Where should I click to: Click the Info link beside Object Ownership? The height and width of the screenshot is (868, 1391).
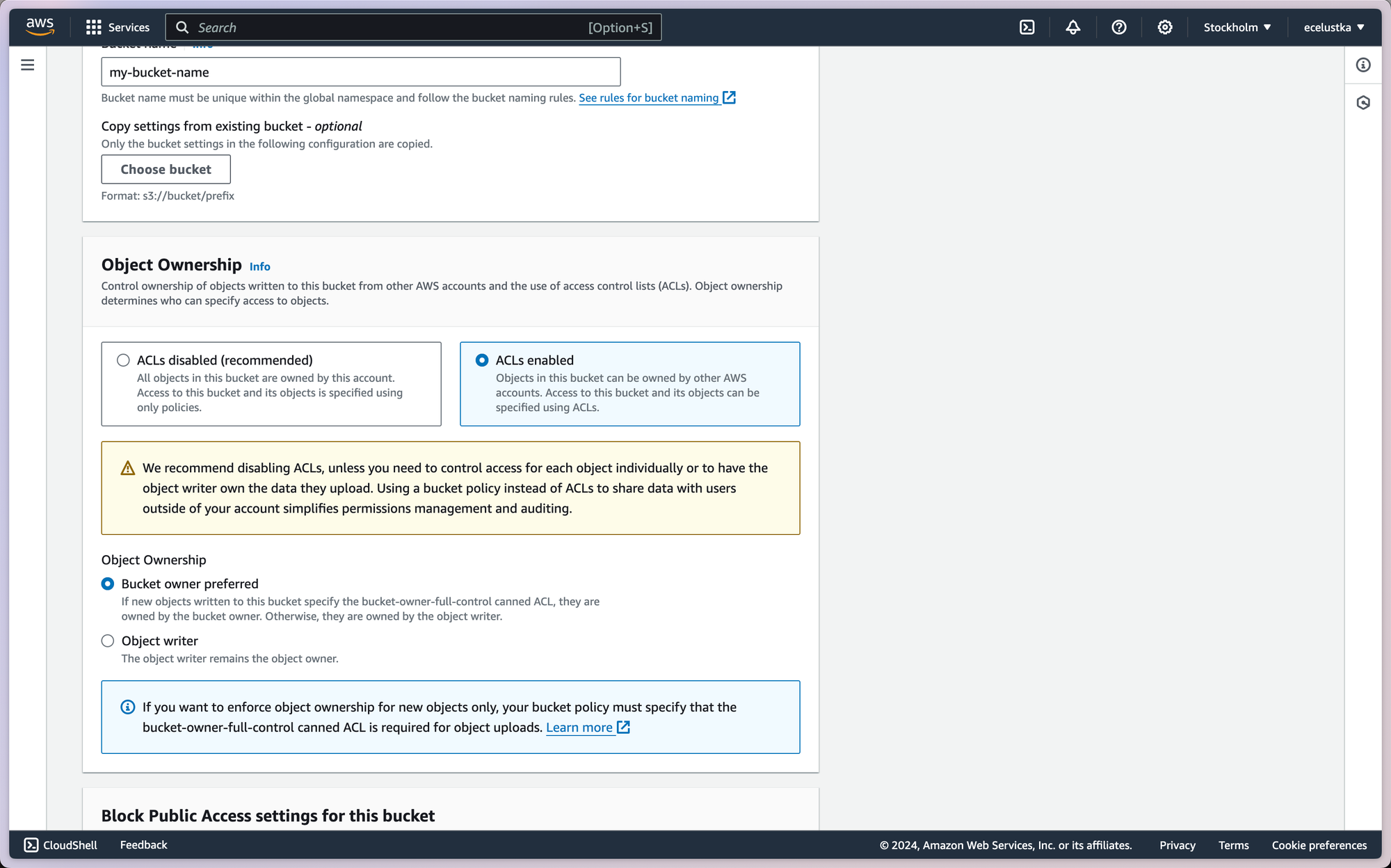(259, 266)
